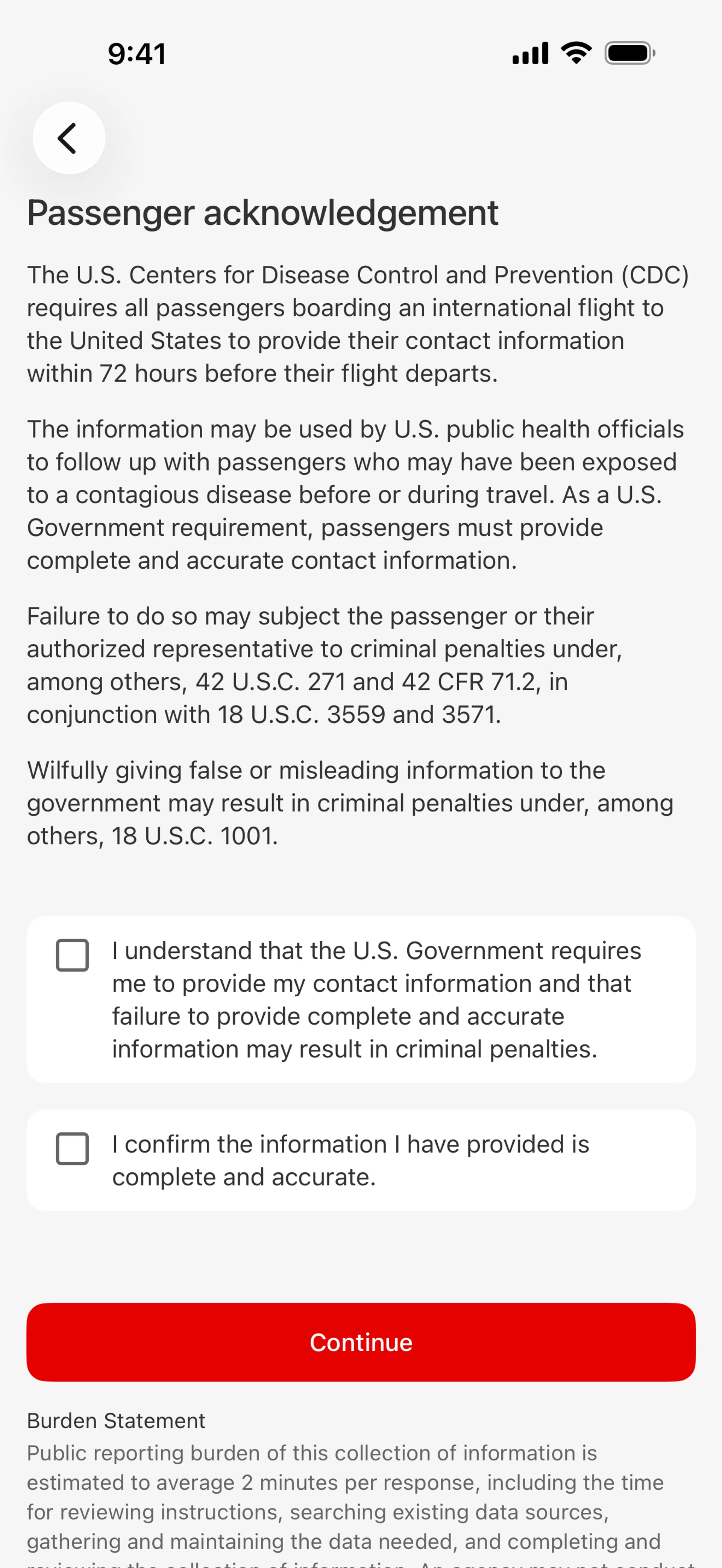Image resolution: width=722 pixels, height=1568 pixels.
Task: Tap the cellular signal strength icon
Action: 529,53
